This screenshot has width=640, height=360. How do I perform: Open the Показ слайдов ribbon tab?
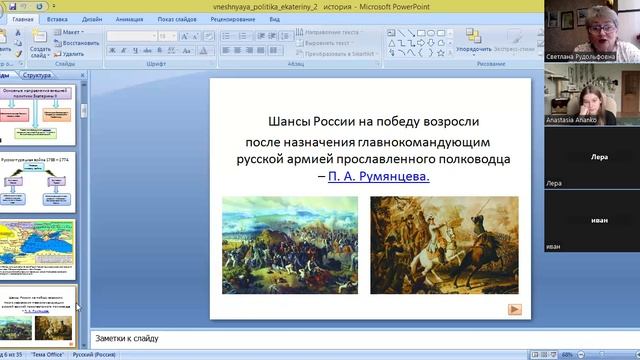point(177,19)
